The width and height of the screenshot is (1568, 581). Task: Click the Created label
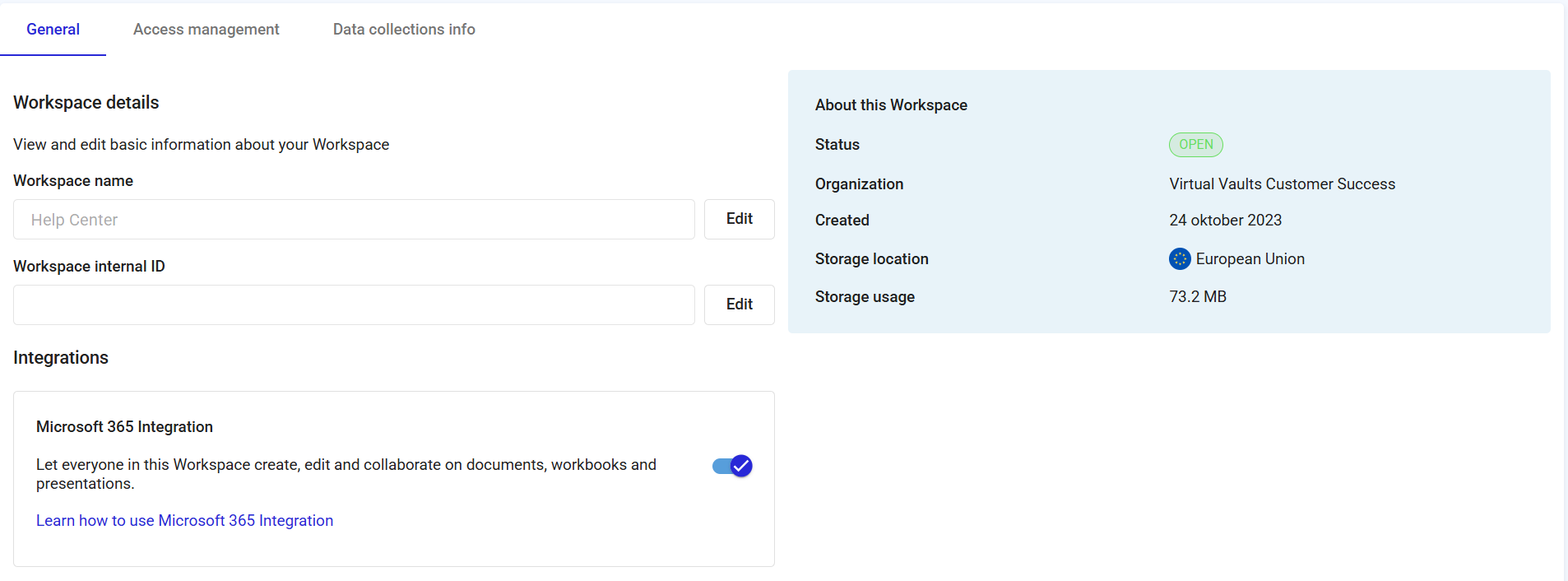tap(842, 221)
